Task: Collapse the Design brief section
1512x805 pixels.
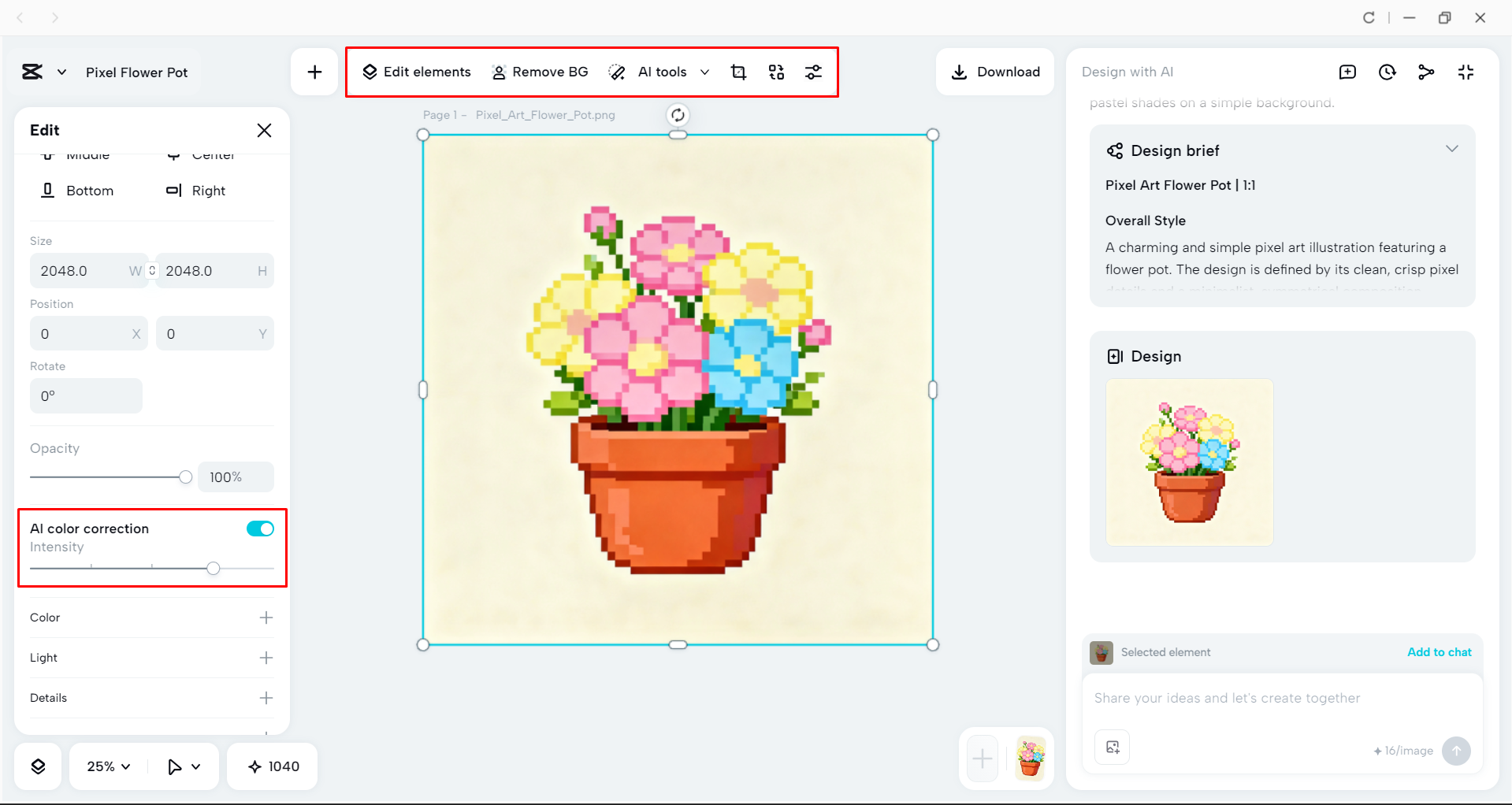Action: (1452, 149)
